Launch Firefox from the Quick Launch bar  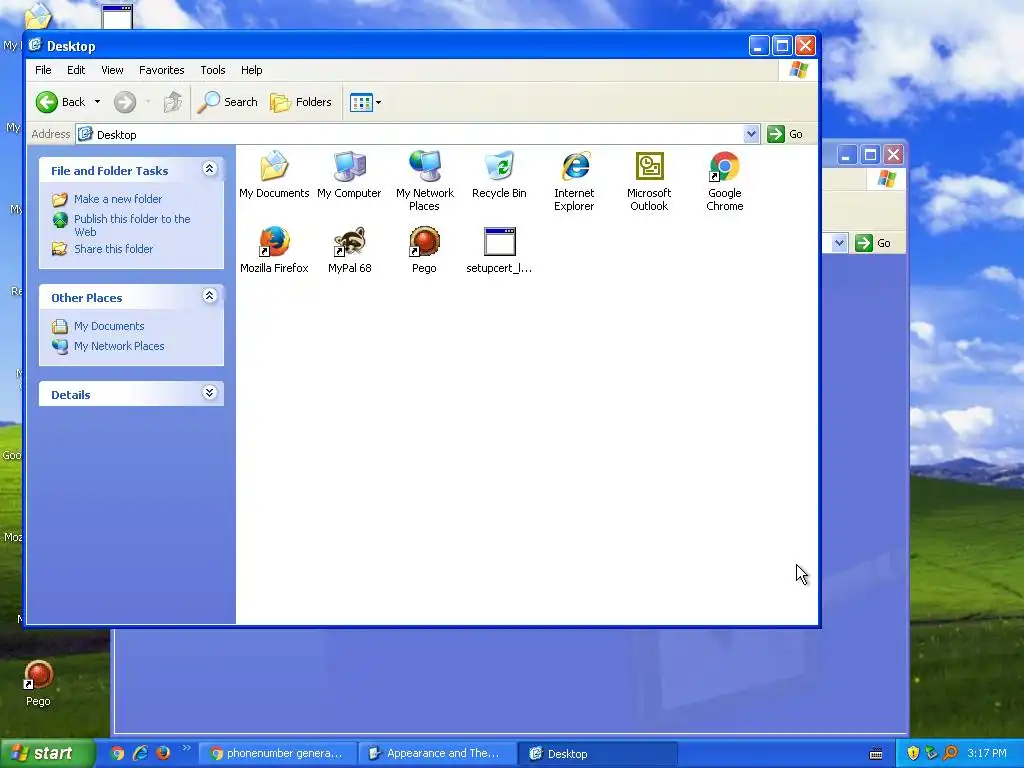pos(163,754)
